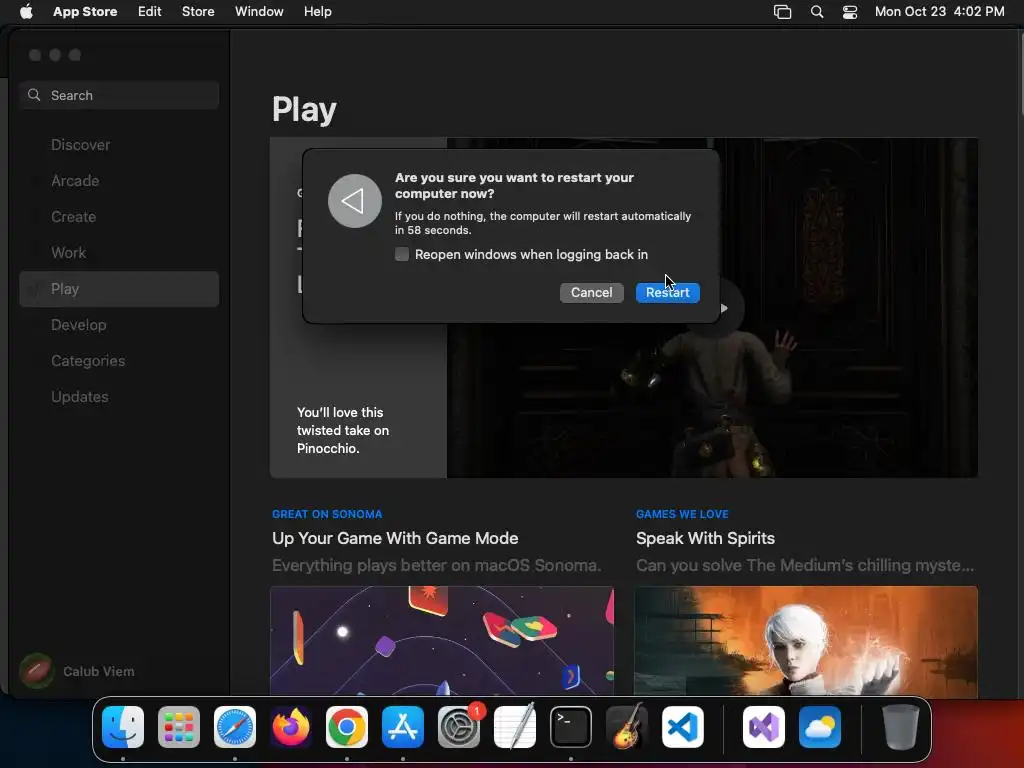Open the Speak With Spirits story

click(x=705, y=538)
